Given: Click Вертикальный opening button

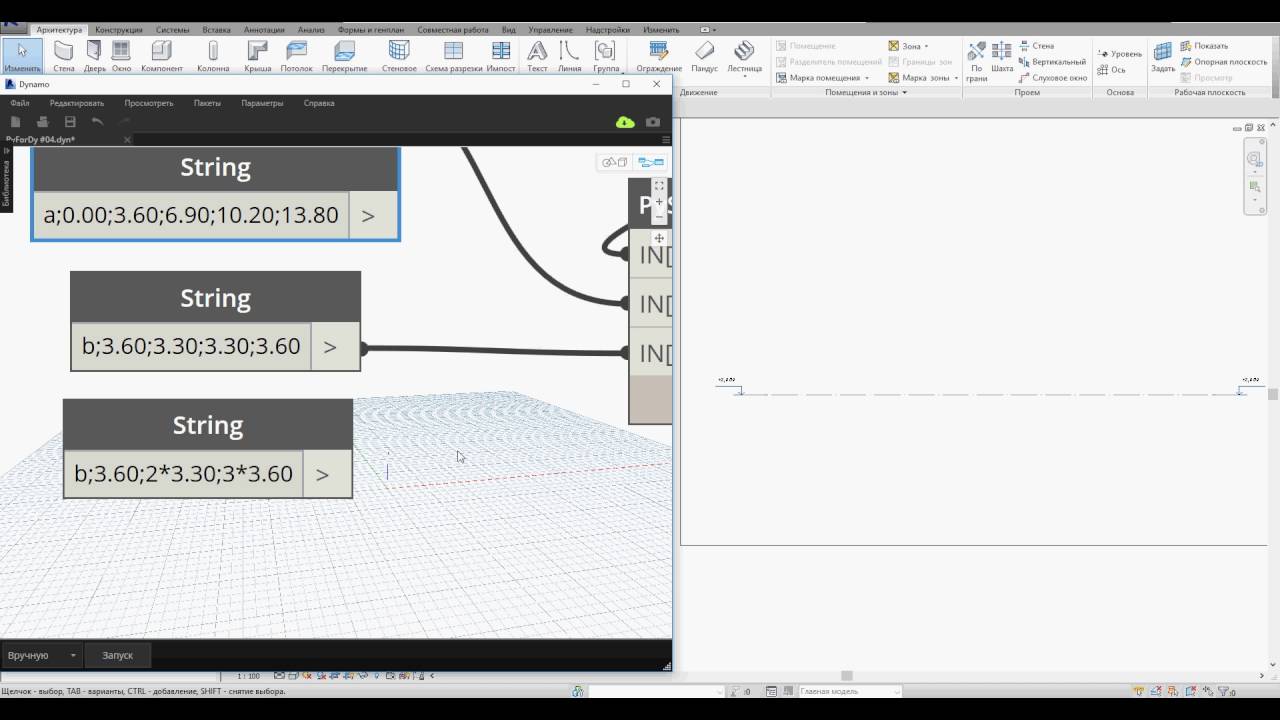Looking at the screenshot, I should coord(1052,62).
